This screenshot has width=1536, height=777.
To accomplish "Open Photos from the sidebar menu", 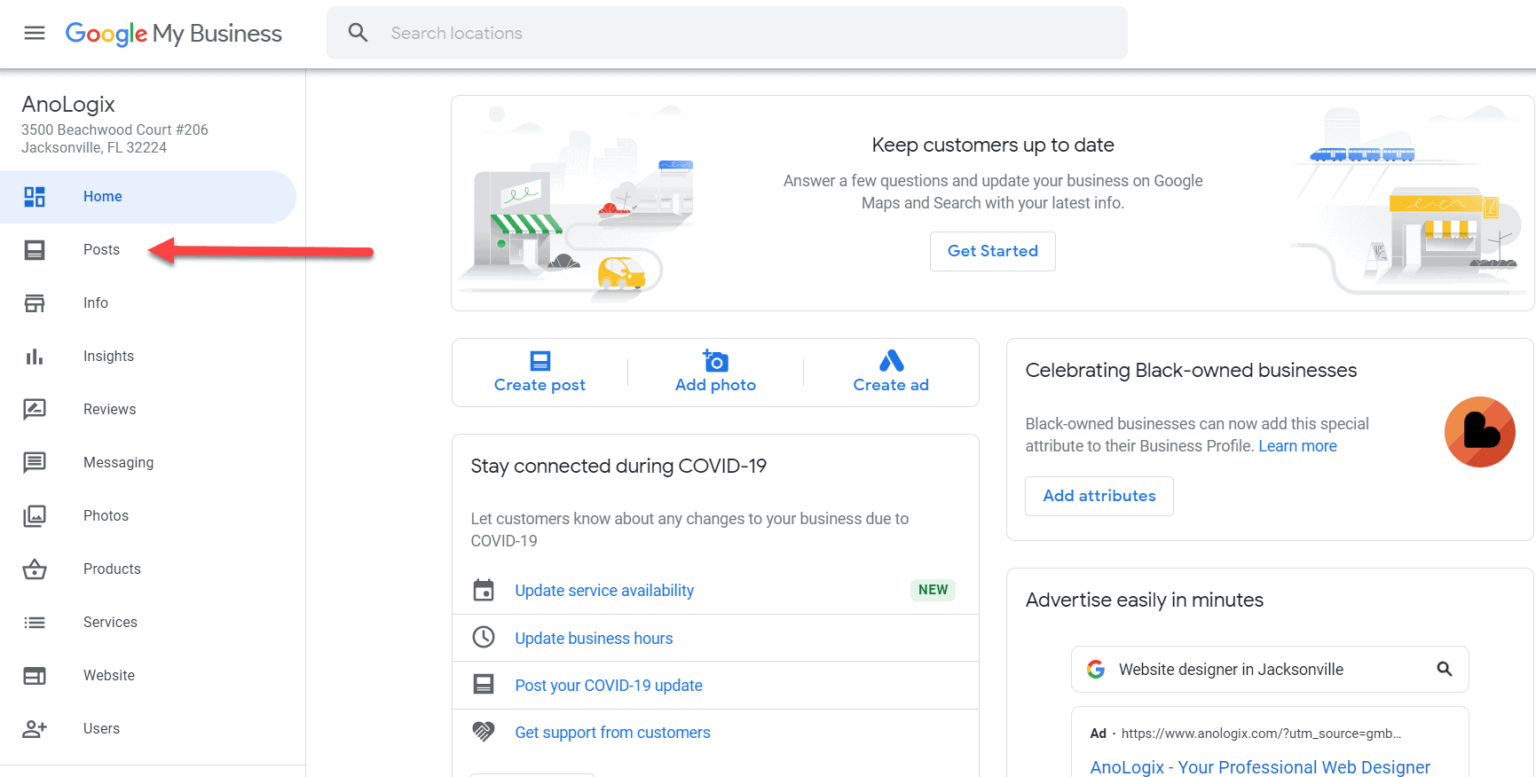I will click(x=106, y=516).
